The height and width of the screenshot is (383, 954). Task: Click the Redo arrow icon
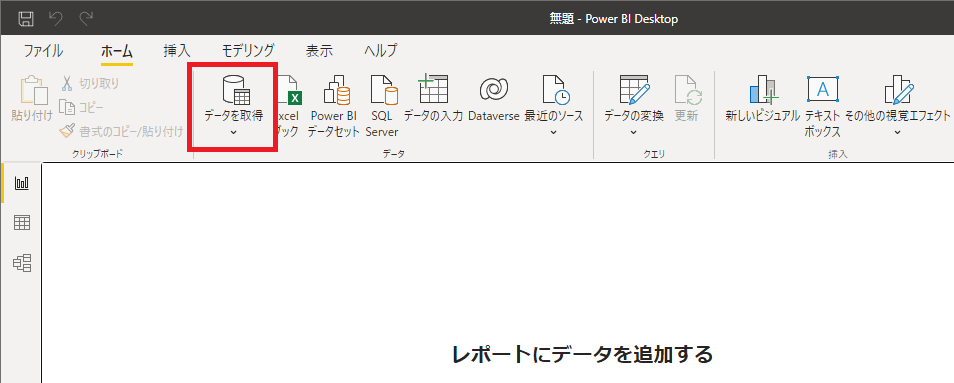(86, 19)
